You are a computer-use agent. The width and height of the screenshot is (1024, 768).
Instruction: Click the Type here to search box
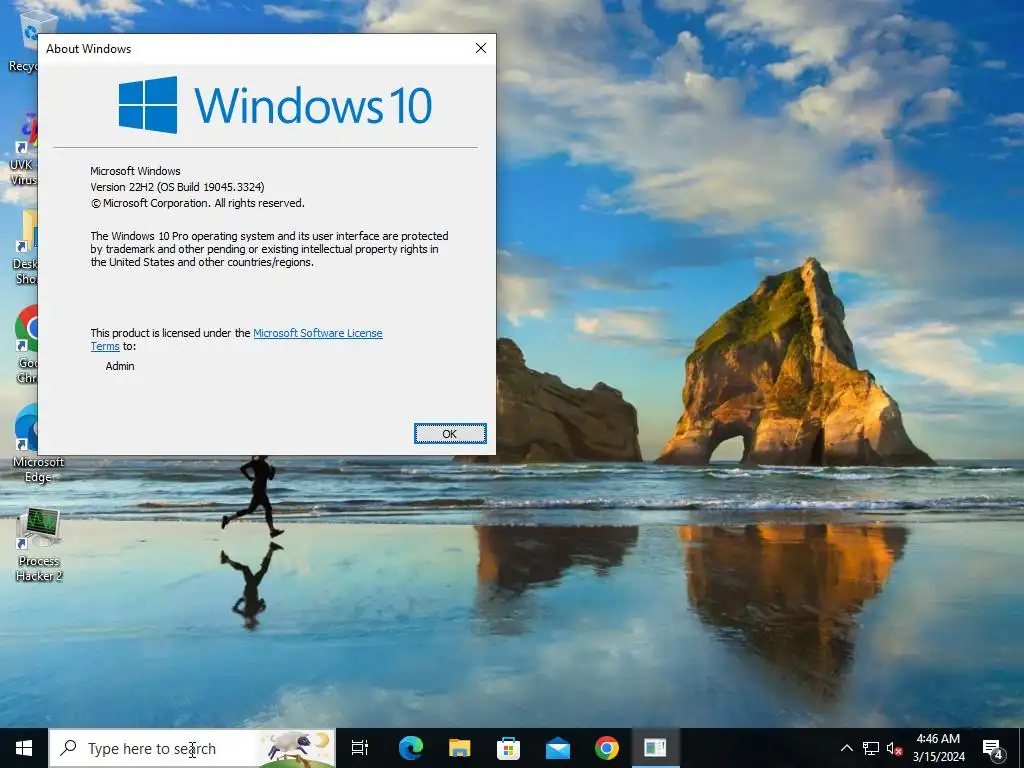pyautogui.click(x=192, y=748)
